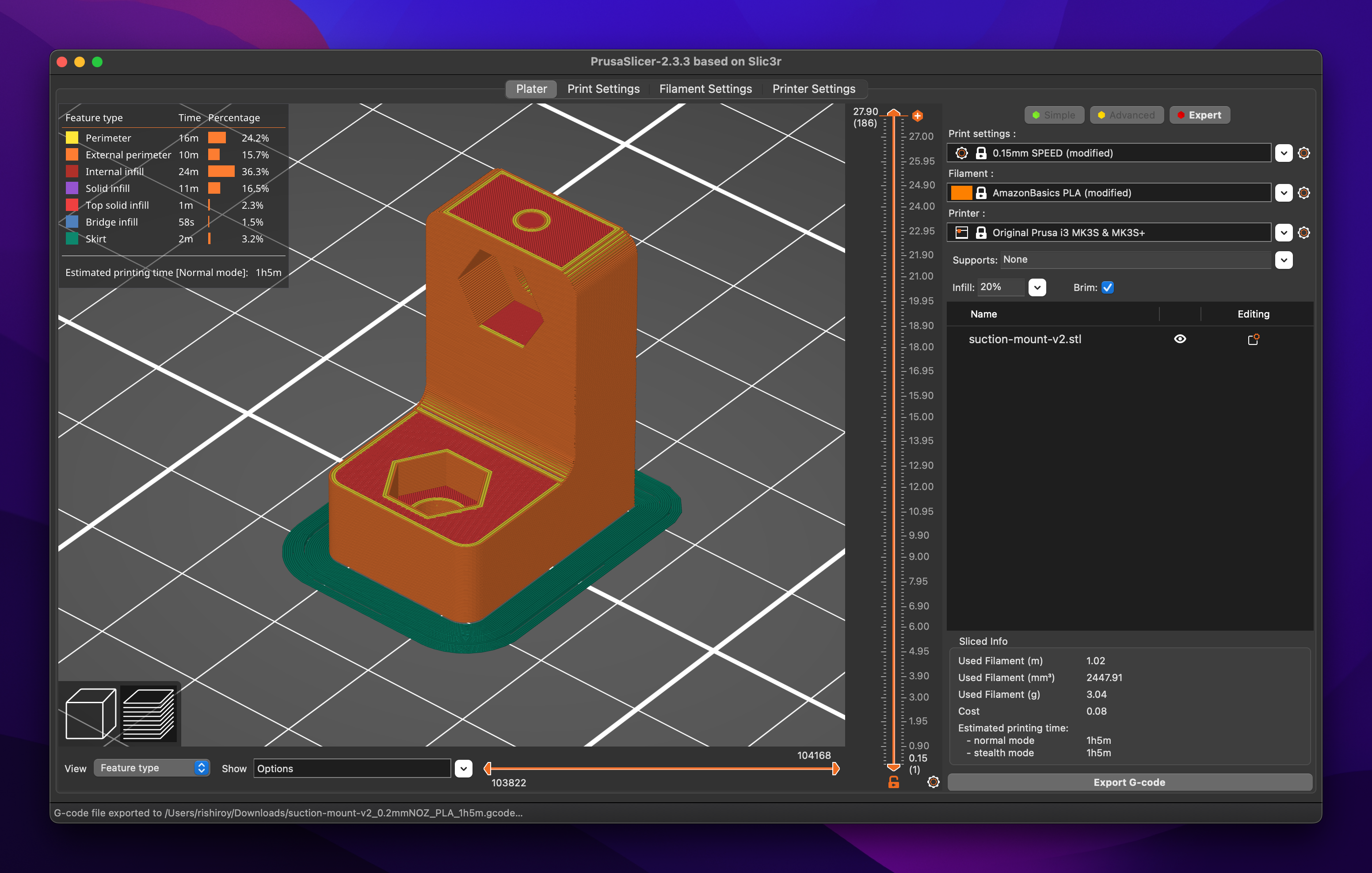Click editing icon for suction-mount-v2.stl
The image size is (1372, 873).
[x=1253, y=339]
